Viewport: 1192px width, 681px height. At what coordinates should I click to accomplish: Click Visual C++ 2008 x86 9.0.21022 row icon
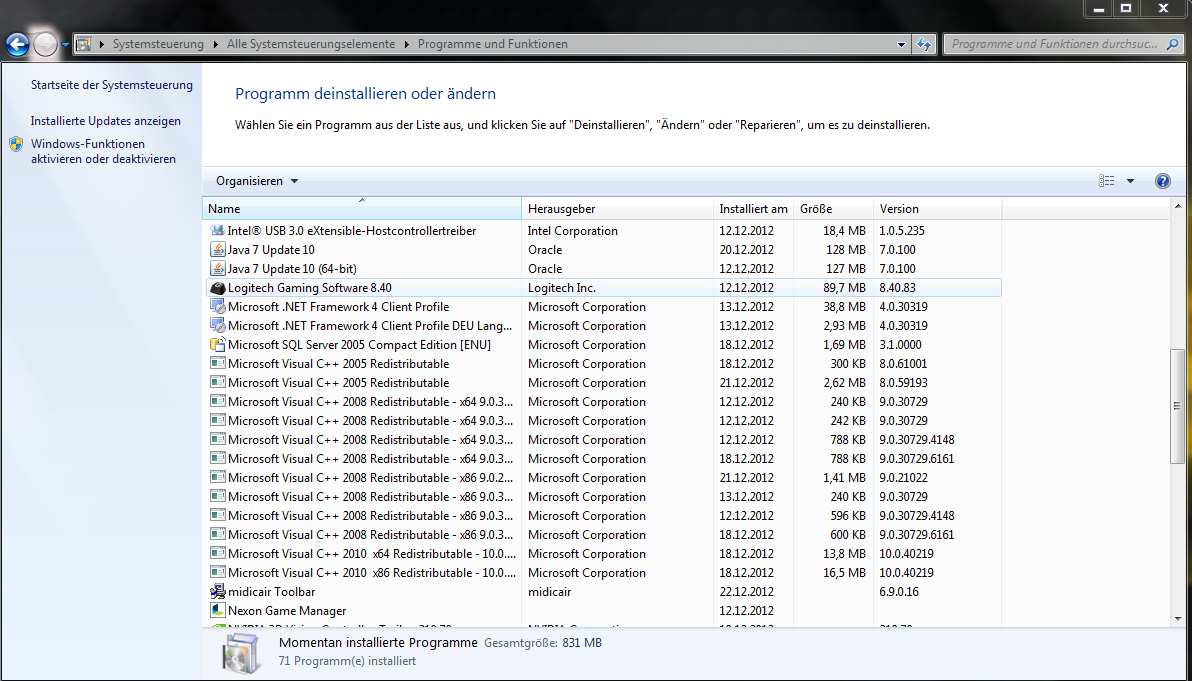point(217,477)
